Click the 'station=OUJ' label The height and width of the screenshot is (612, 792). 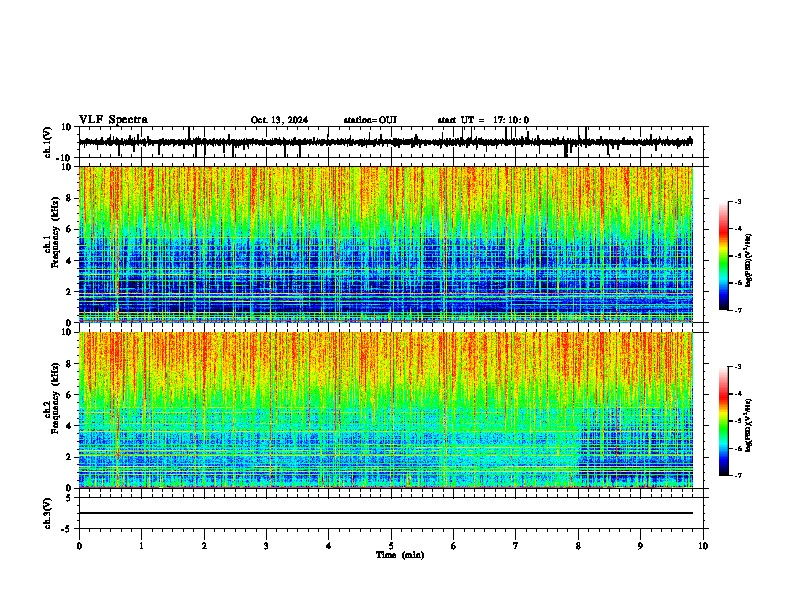pos(370,120)
